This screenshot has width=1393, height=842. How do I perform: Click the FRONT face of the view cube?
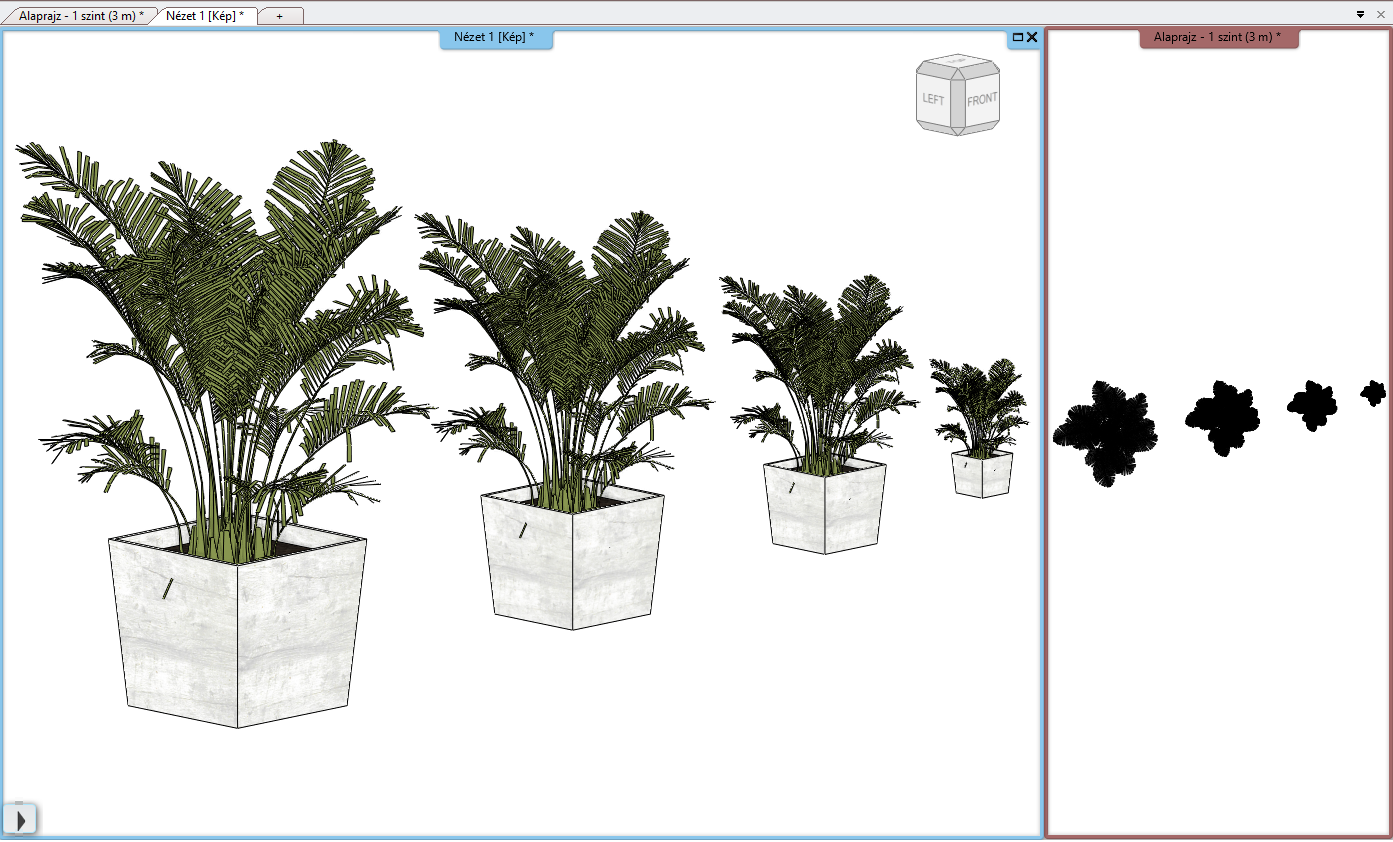pyautogui.click(x=982, y=100)
